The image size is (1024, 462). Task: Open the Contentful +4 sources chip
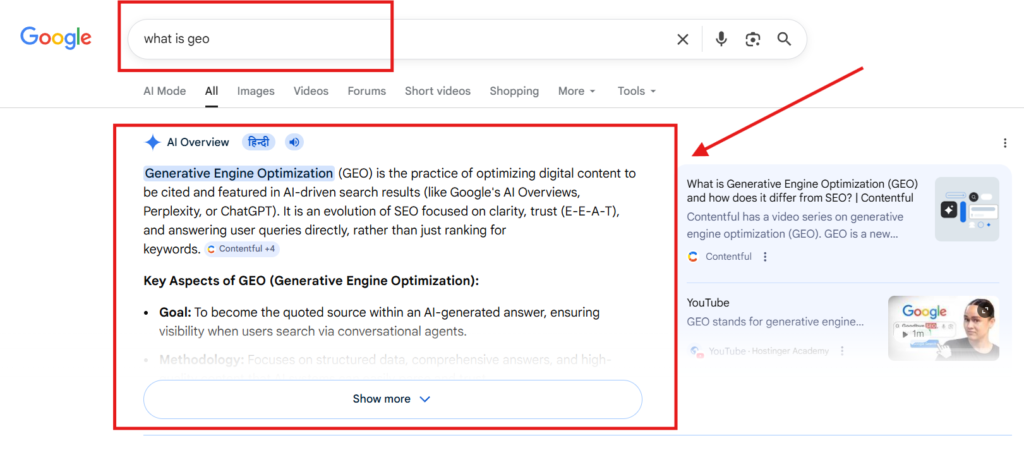241,249
